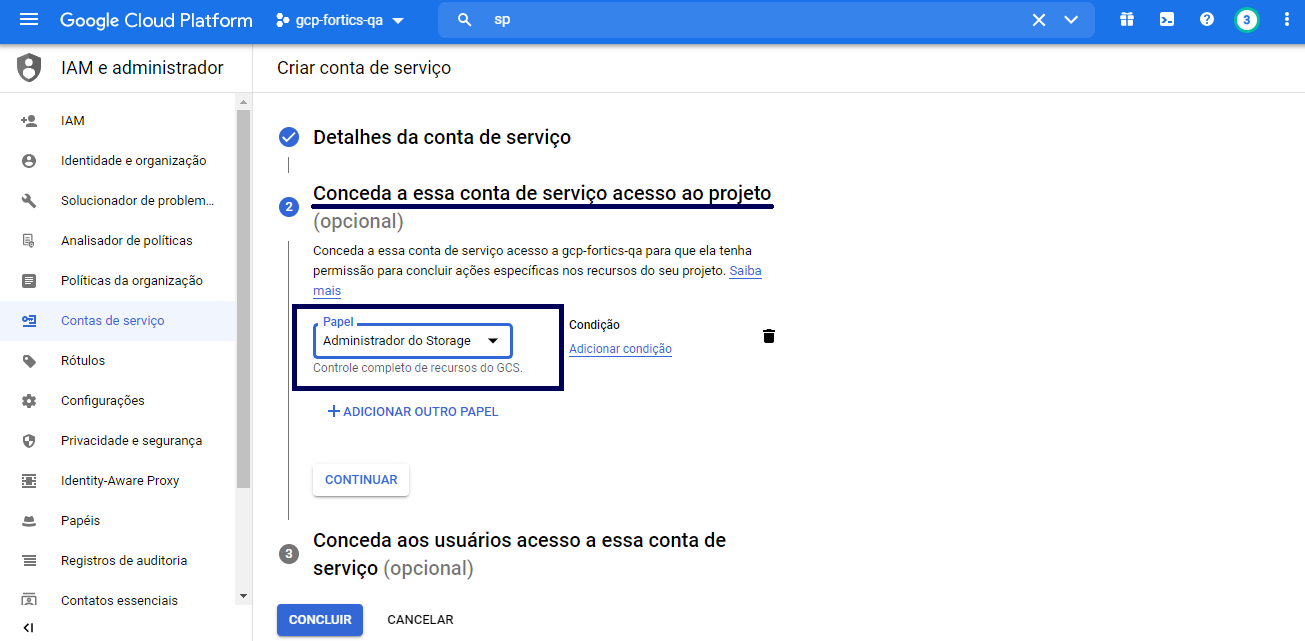Click the Cancelar button
This screenshot has height=641, width=1305.
pyautogui.click(x=420, y=620)
